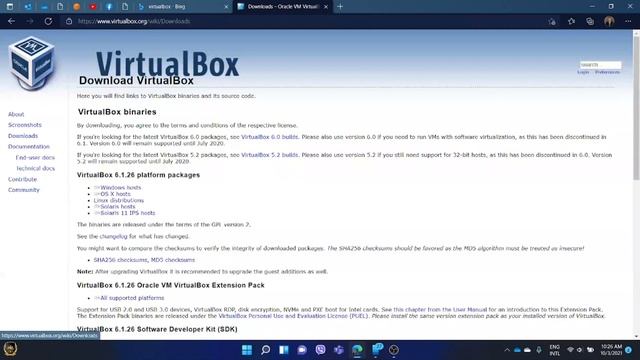Open the Wi-Fi network tray icon

click(x=570, y=350)
